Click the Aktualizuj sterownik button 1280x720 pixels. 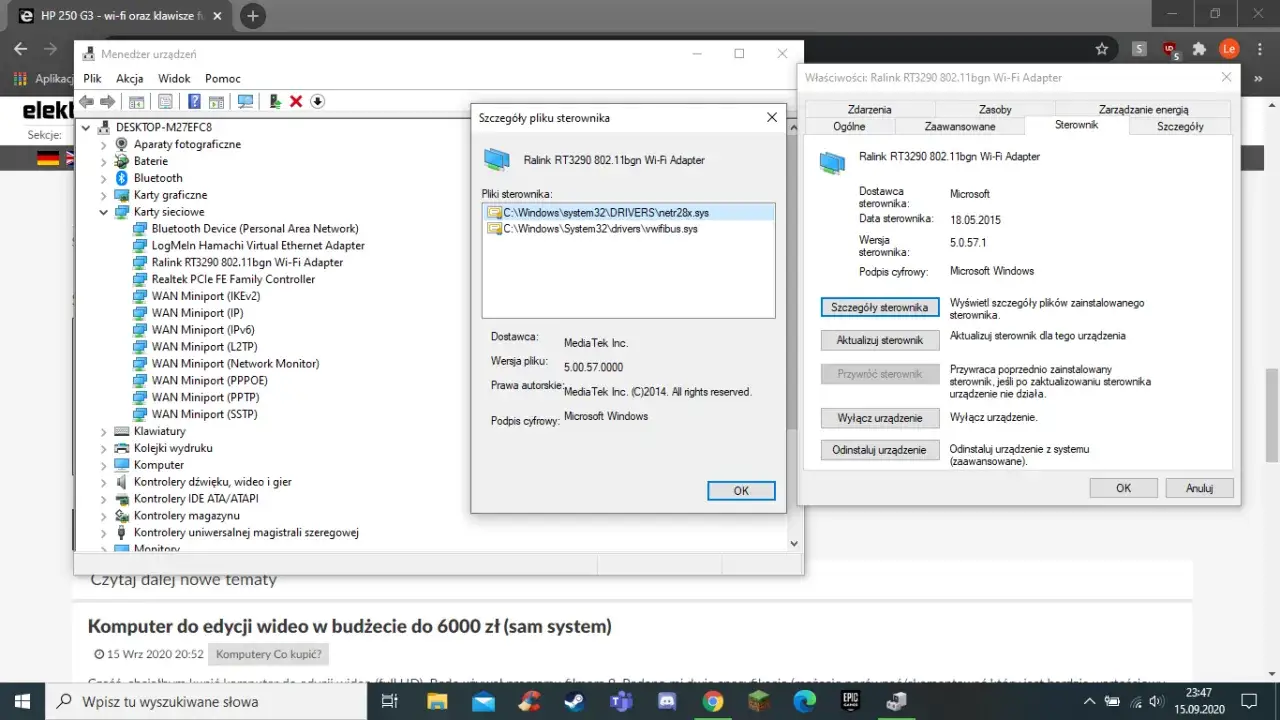[x=879, y=339]
